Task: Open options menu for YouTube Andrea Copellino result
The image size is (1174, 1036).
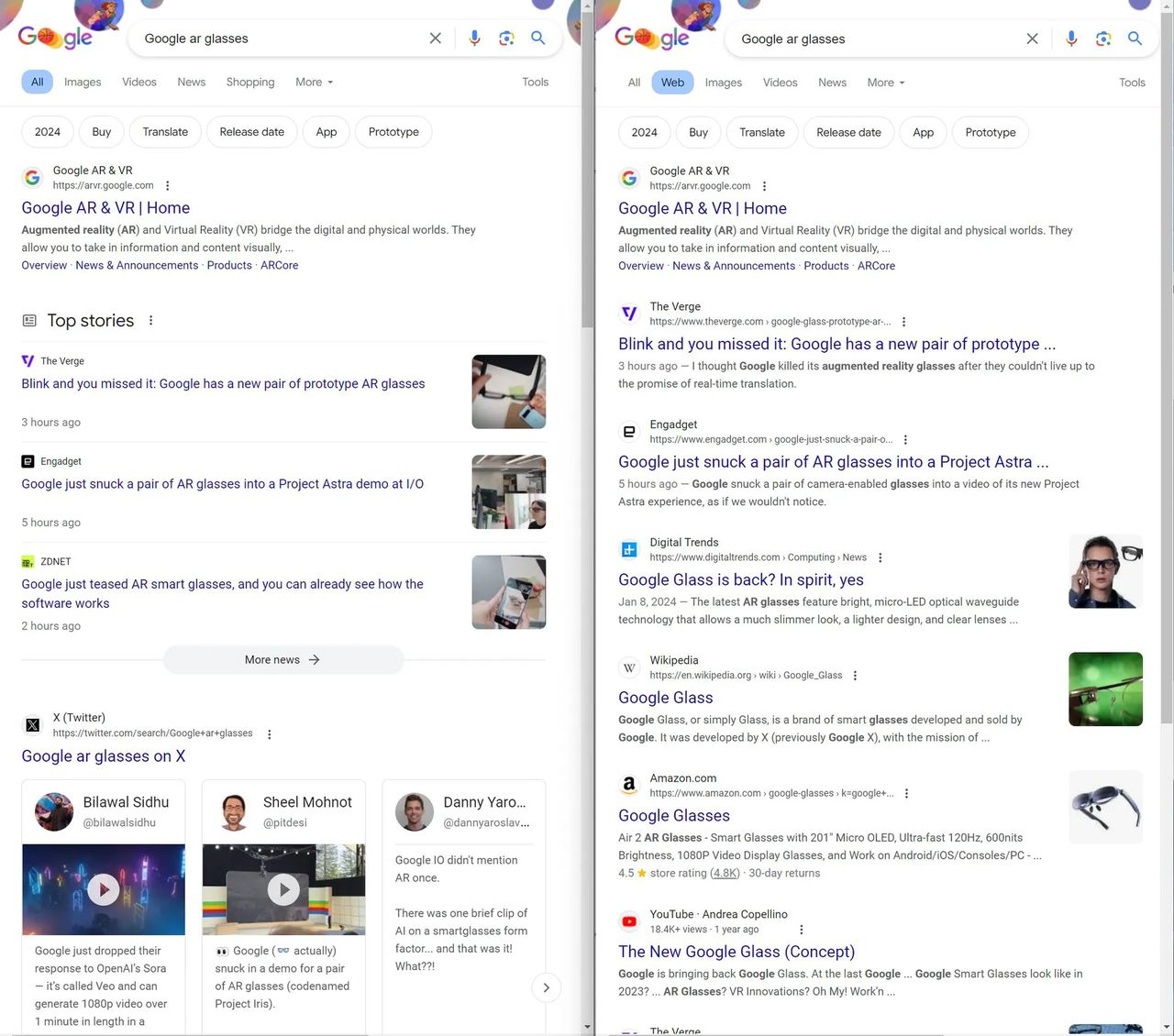Action: click(801, 930)
